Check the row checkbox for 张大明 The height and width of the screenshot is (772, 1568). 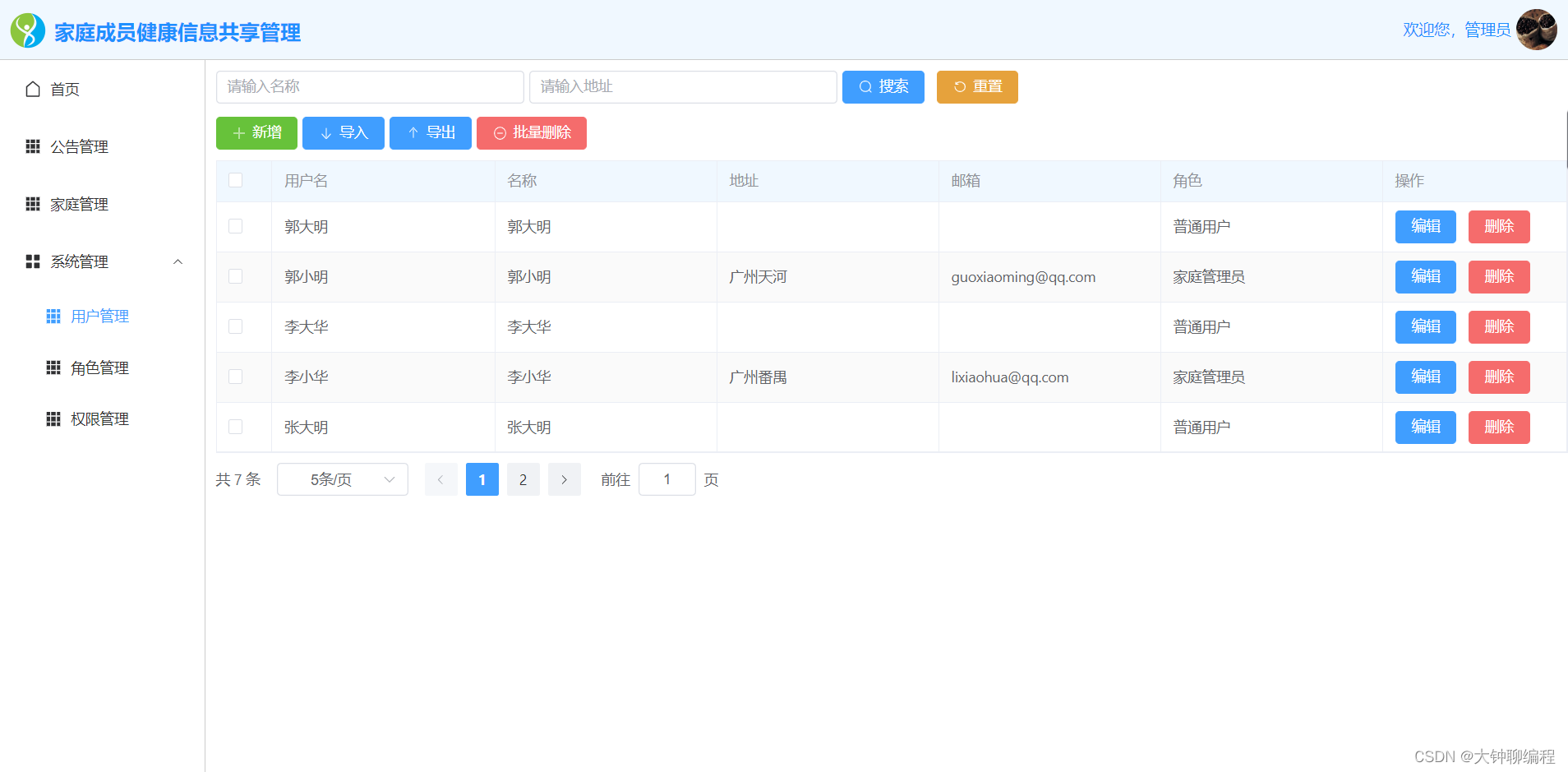(x=236, y=427)
